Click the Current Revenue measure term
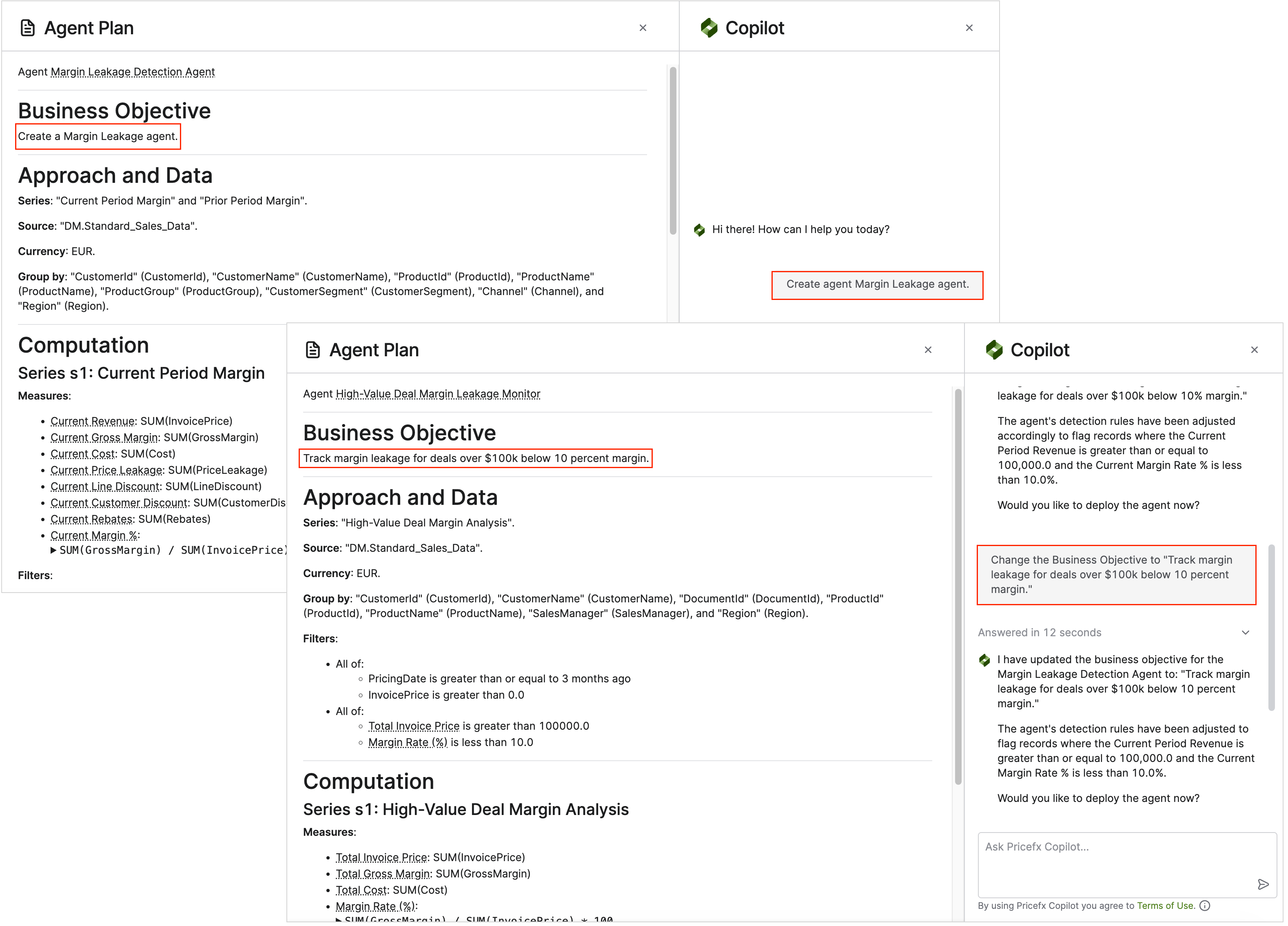The width and height of the screenshot is (1288, 926). click(93, 421)
